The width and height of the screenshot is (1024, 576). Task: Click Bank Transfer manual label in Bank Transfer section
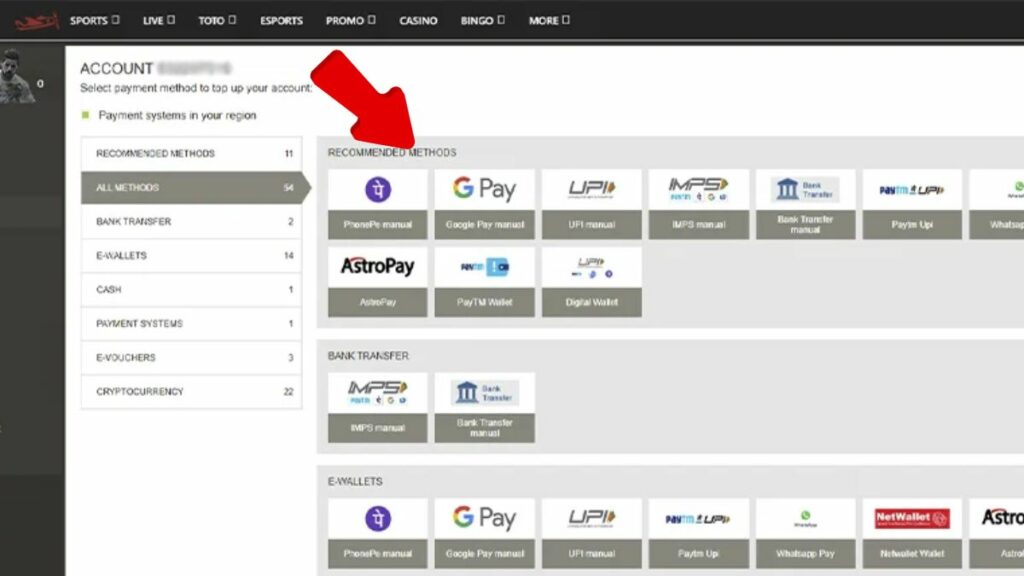485,428
